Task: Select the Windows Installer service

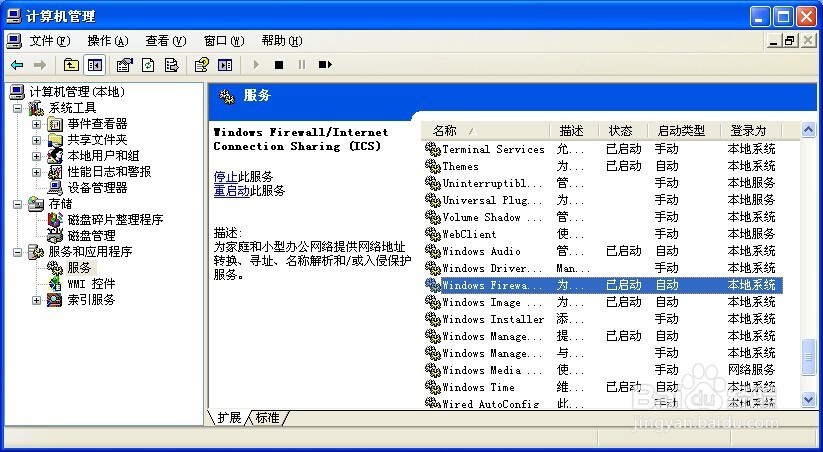Action: (604, 319)
